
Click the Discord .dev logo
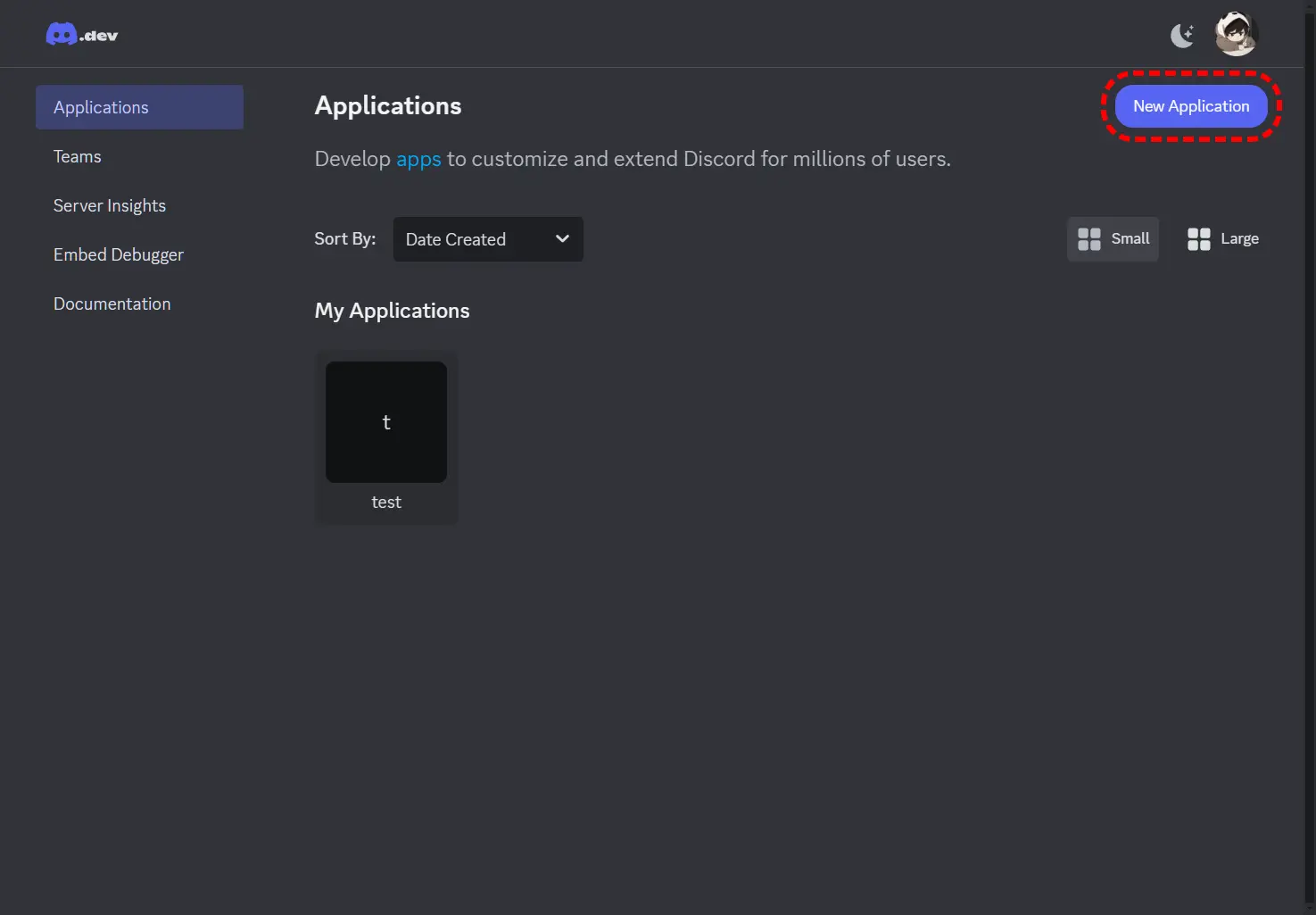coord(81,35)
